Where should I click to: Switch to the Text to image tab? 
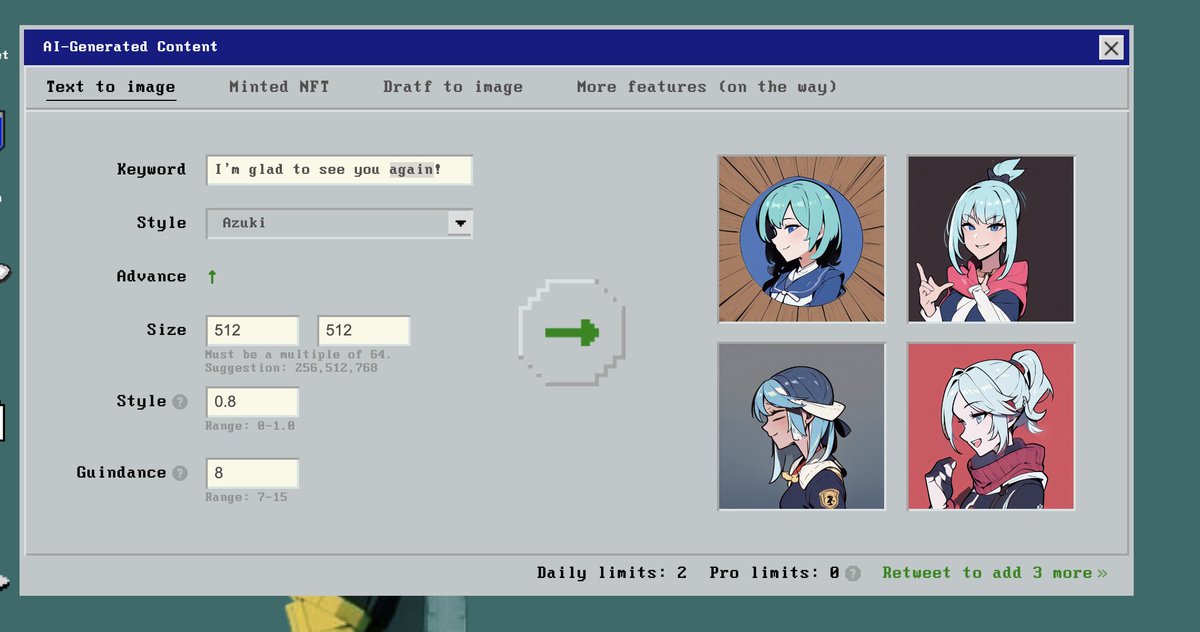tap(111, 87)
